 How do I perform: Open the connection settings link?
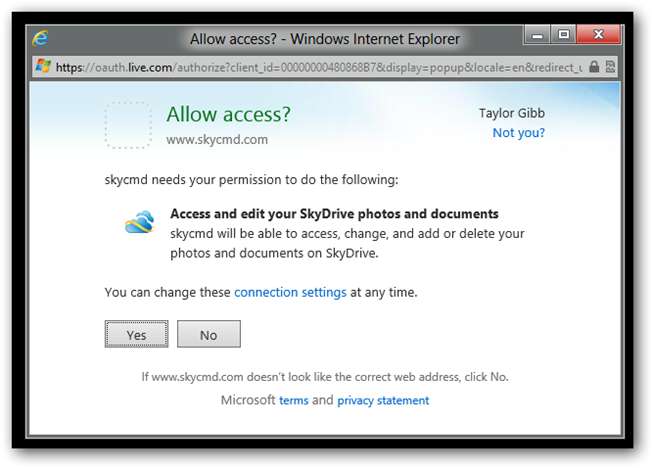point(290,292)
